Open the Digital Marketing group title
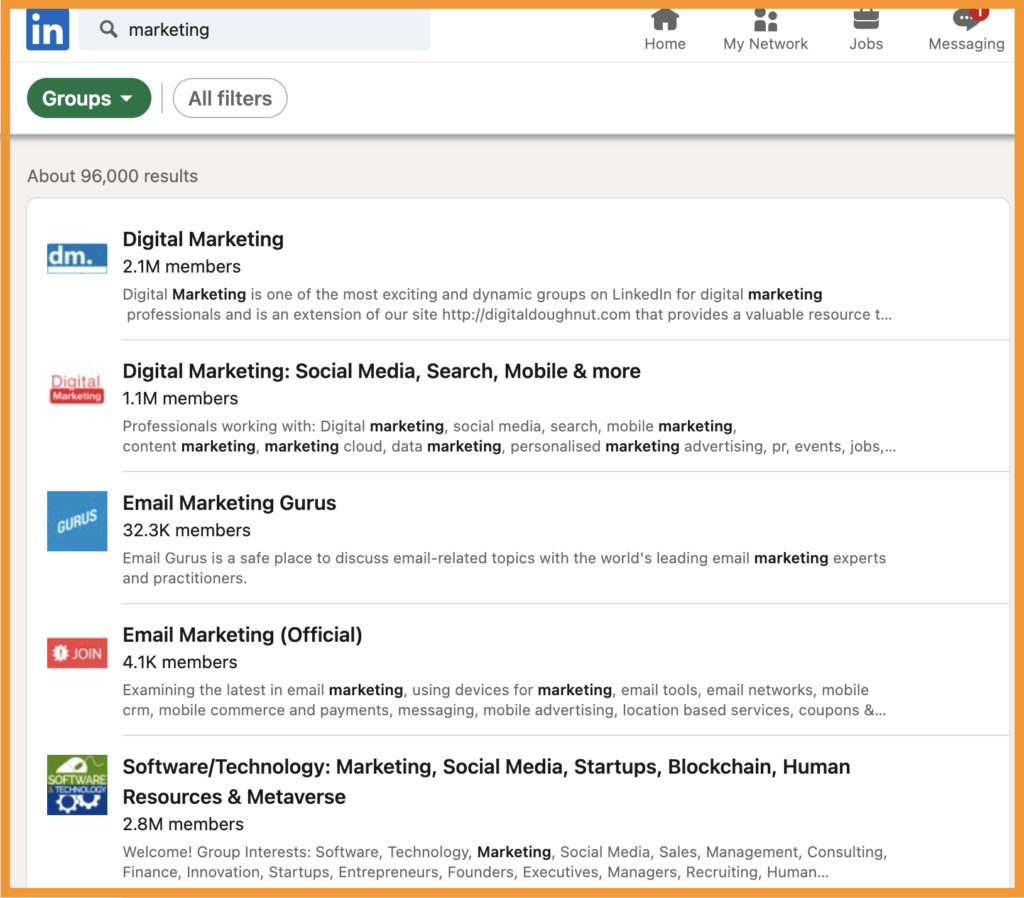 [x=203, y=239]
